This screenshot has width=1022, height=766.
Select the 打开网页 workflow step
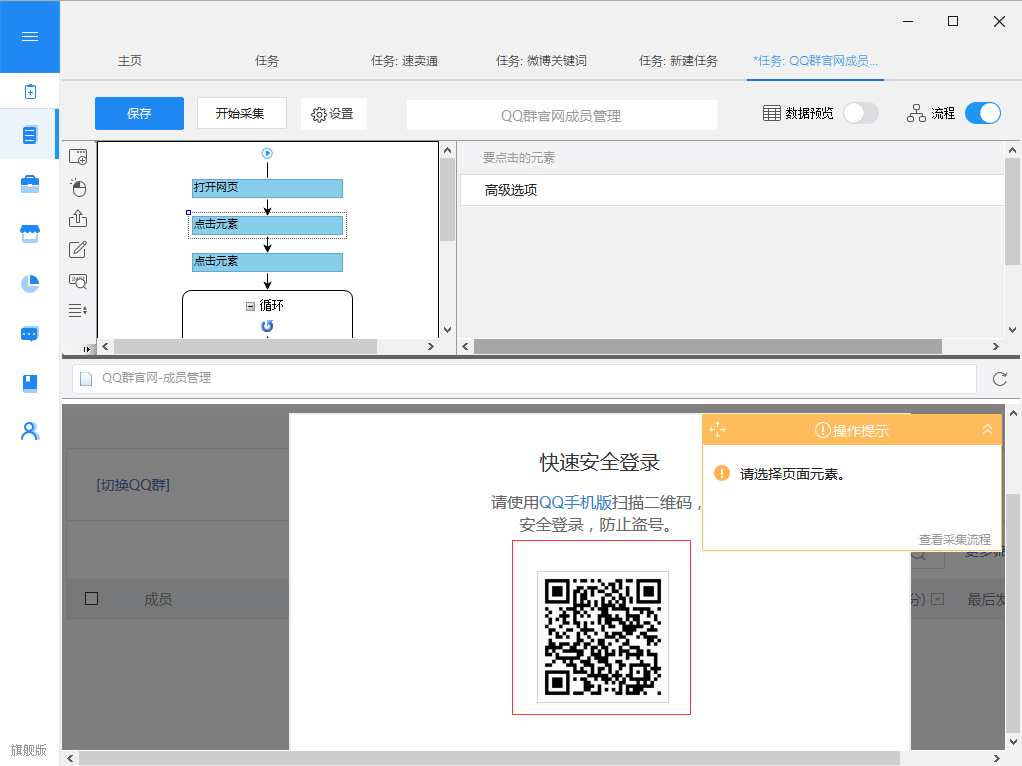pos(267,188)
